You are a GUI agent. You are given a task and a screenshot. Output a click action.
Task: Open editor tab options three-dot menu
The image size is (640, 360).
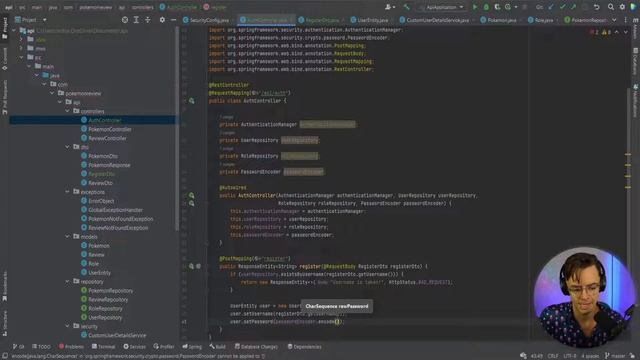point(626,20)
